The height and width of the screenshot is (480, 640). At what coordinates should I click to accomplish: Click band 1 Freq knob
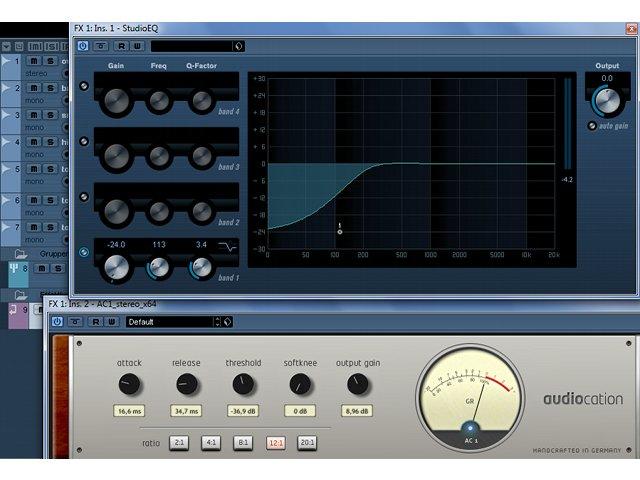pyautogui.click(x=159, y=267)
